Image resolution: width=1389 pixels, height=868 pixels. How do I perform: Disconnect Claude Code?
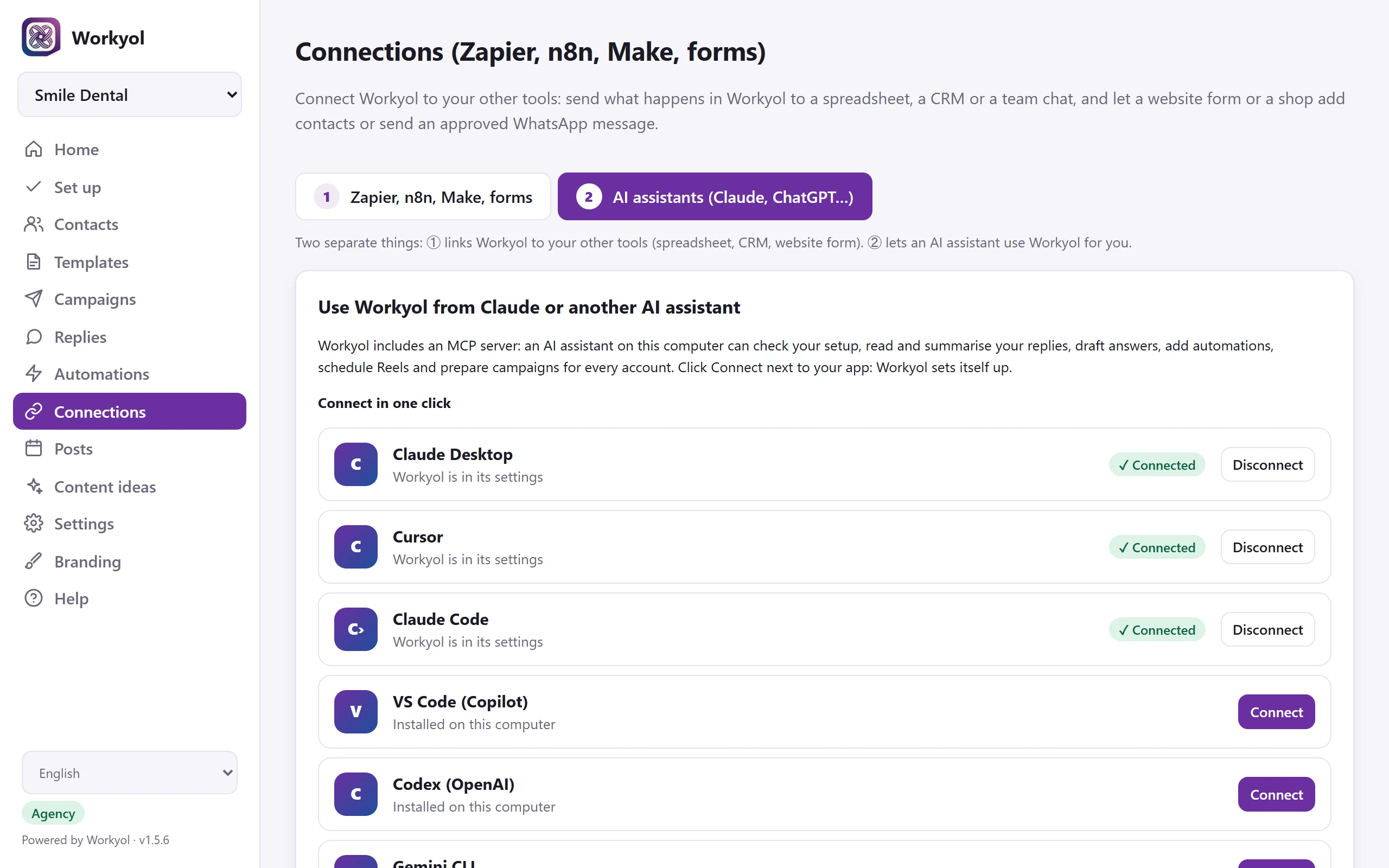[x=1267, y=630]
